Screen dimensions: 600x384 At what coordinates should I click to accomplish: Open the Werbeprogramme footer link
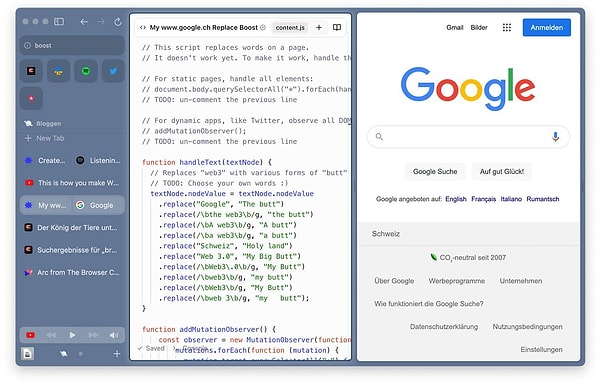[x=457, y=281]
